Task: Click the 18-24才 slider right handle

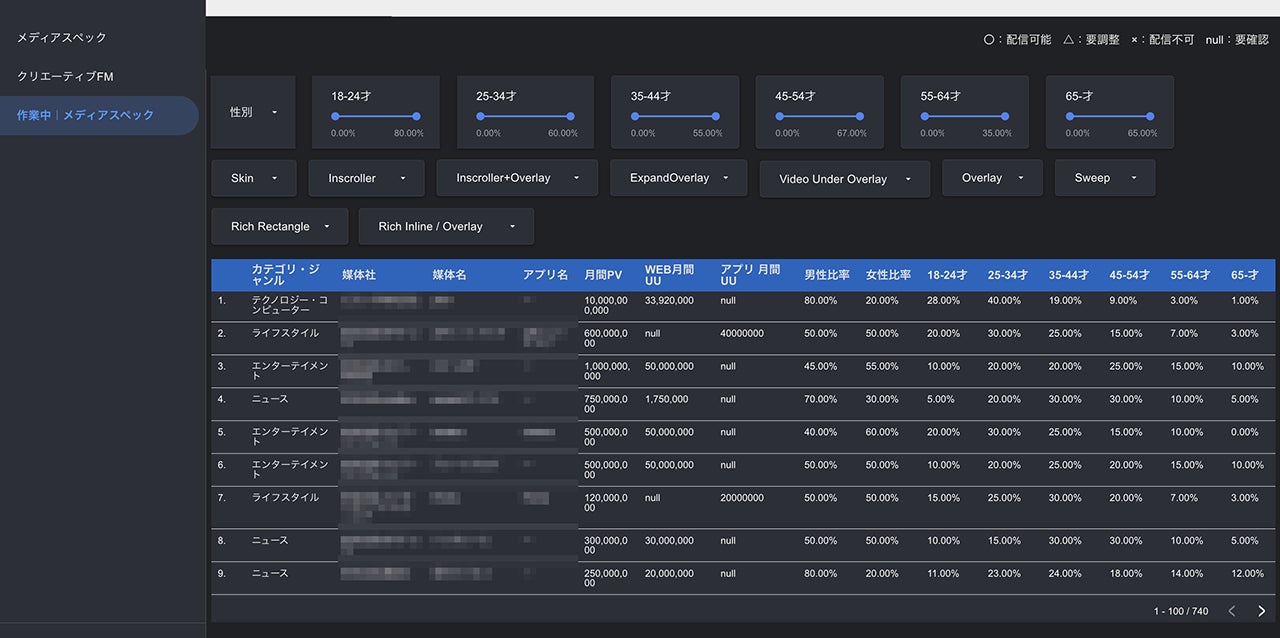Action: pos(416,116)
